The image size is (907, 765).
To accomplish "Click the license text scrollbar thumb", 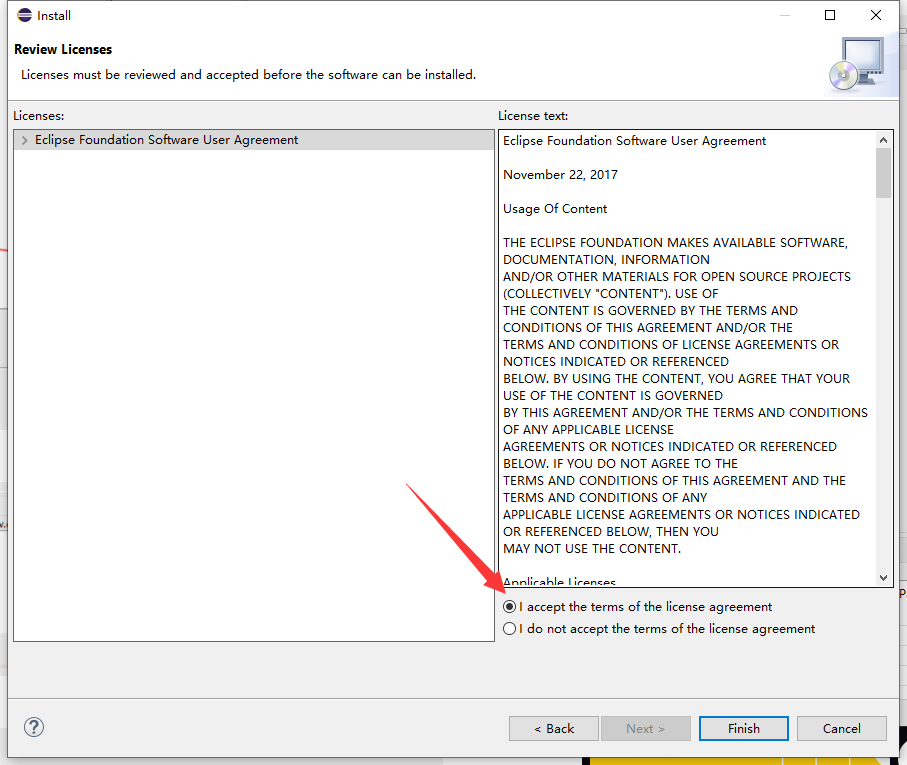I will tap(883, 173).
